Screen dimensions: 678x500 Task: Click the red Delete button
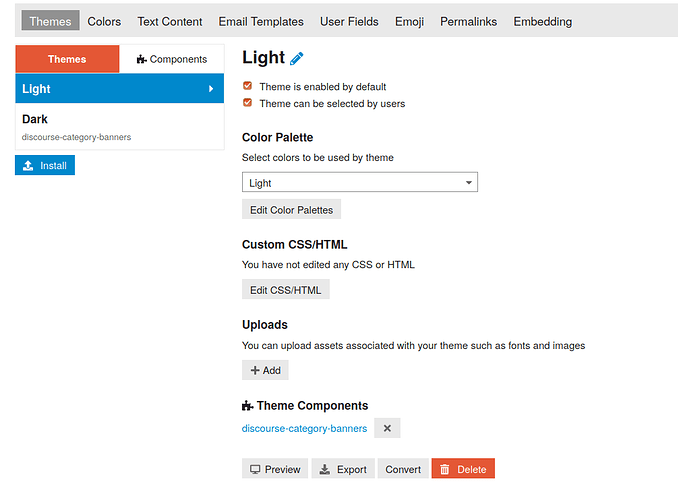pyautogui.click(x=463, y=468)
